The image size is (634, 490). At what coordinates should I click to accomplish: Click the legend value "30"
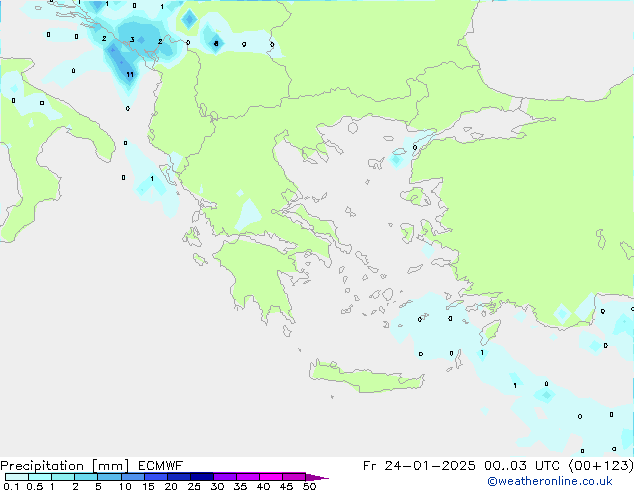(x=217, y=486)
